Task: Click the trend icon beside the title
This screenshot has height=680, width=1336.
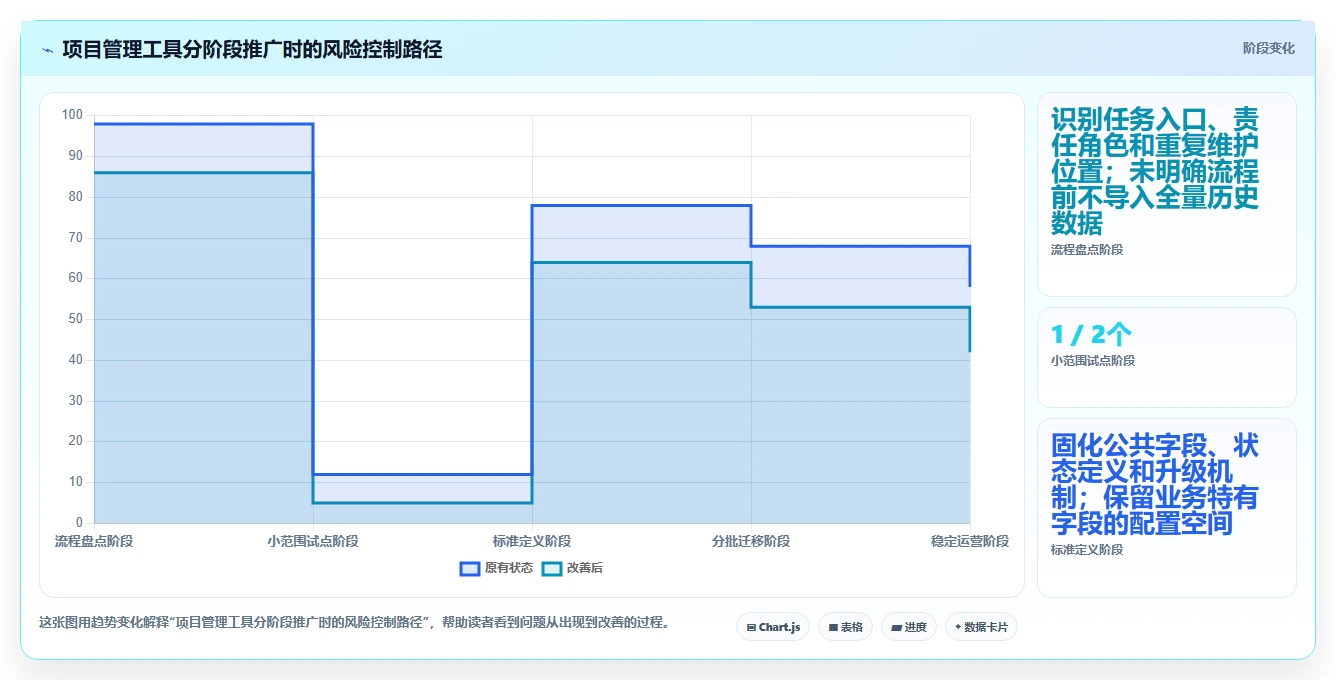Action: (x=47, y=50)
